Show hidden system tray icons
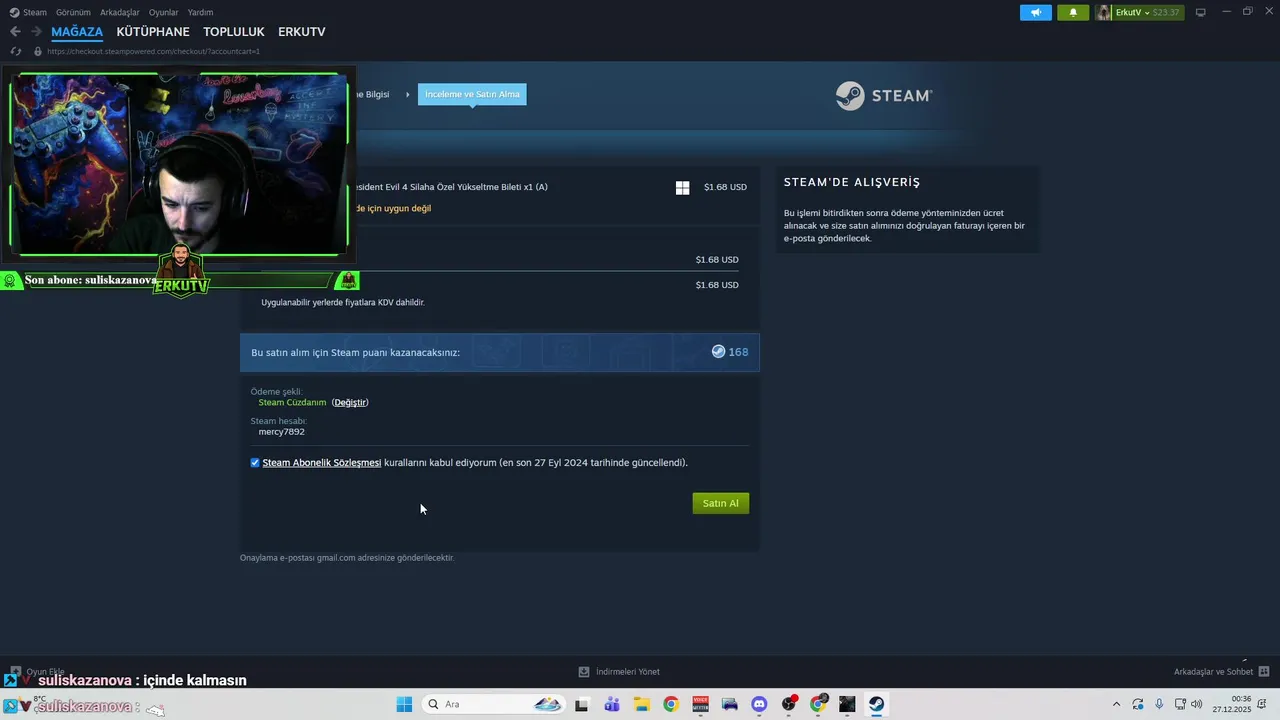The image size is (1280, 720). tap(1117, 704)
